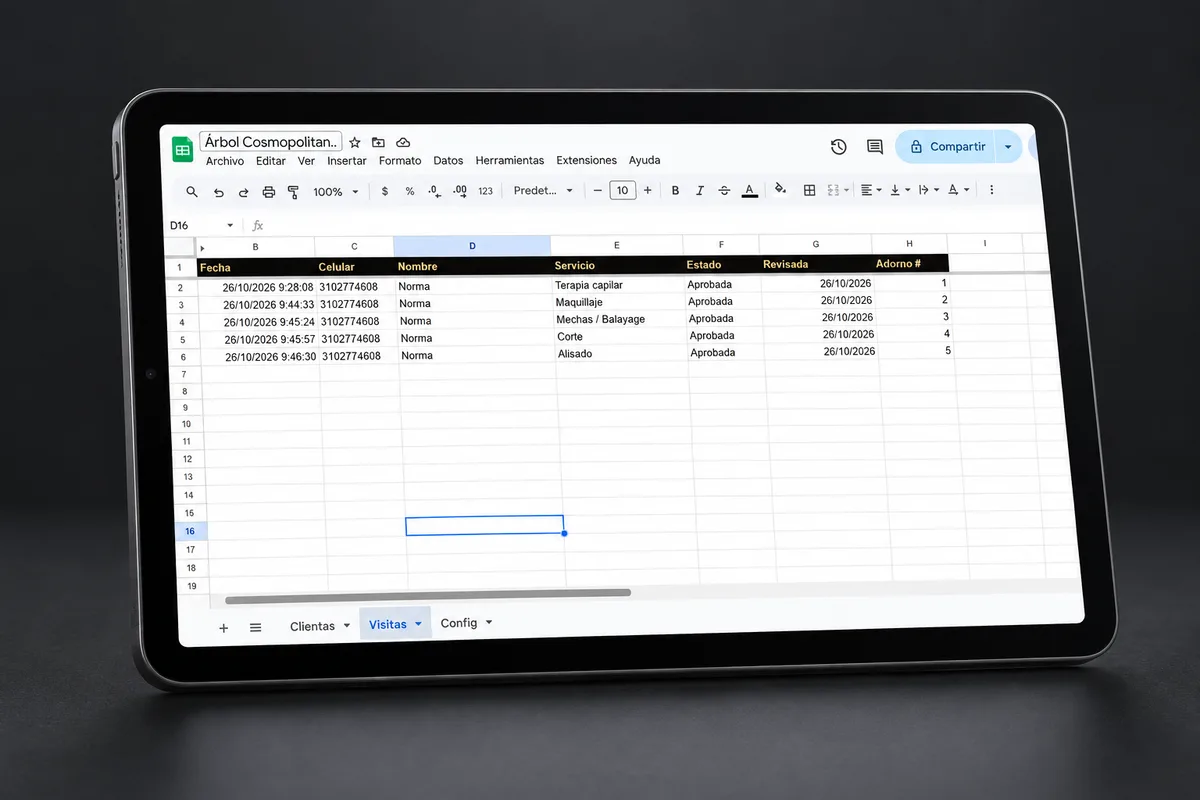Add a new sheet with plus button
Screen dimensions: 1200x800
click(x=223, y=628)
